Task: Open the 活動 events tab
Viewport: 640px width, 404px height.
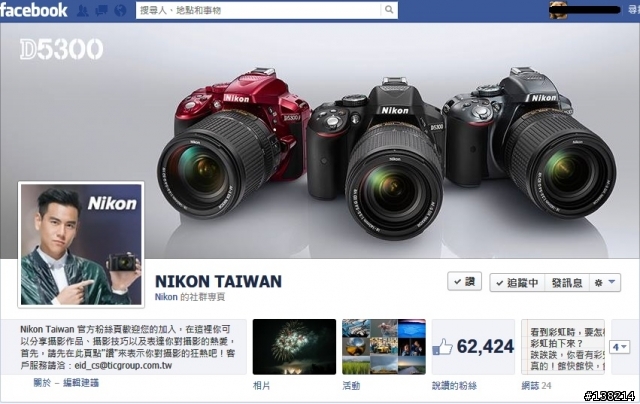Action: tap(351, 386)
